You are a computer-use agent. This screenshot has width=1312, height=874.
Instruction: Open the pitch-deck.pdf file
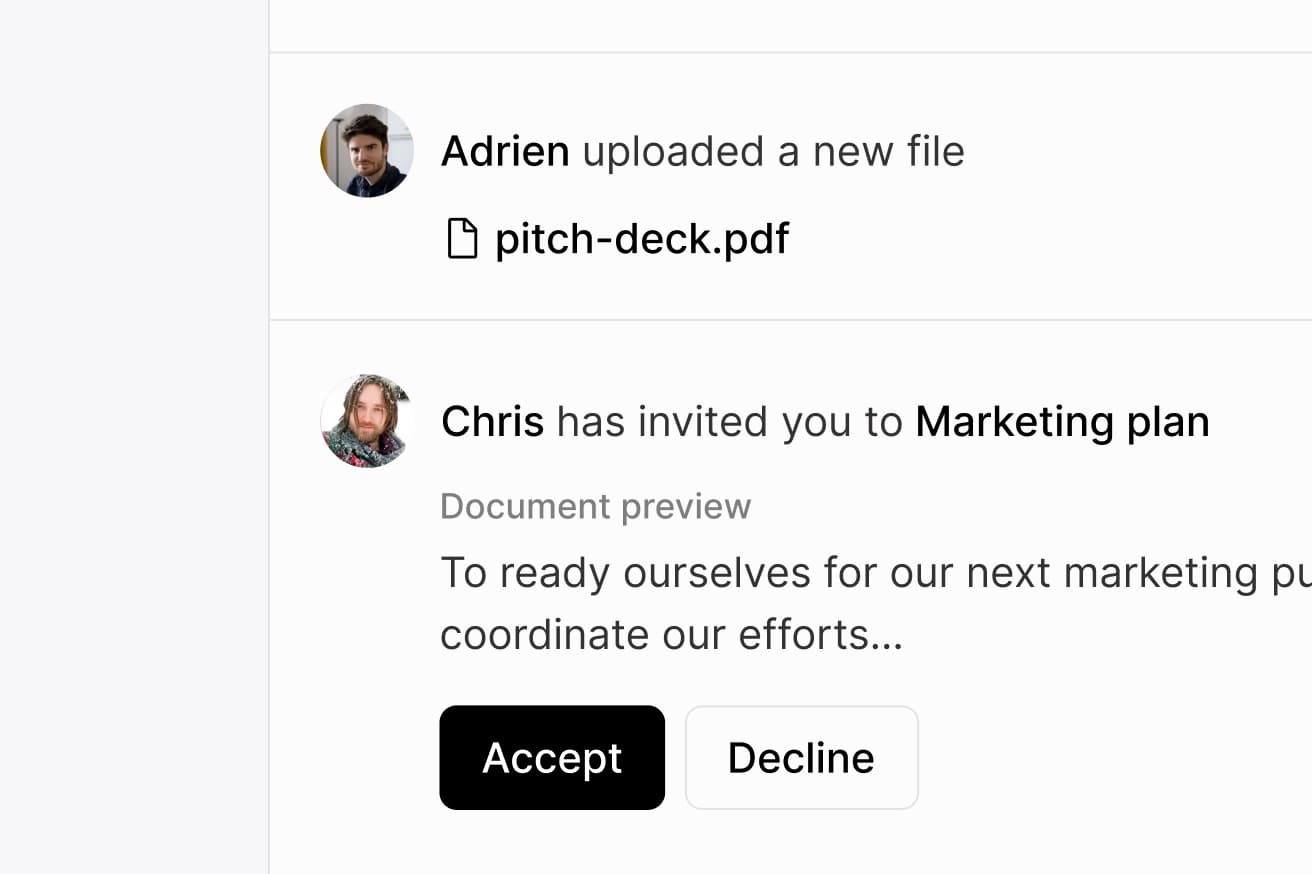click(x=642, y=240)
